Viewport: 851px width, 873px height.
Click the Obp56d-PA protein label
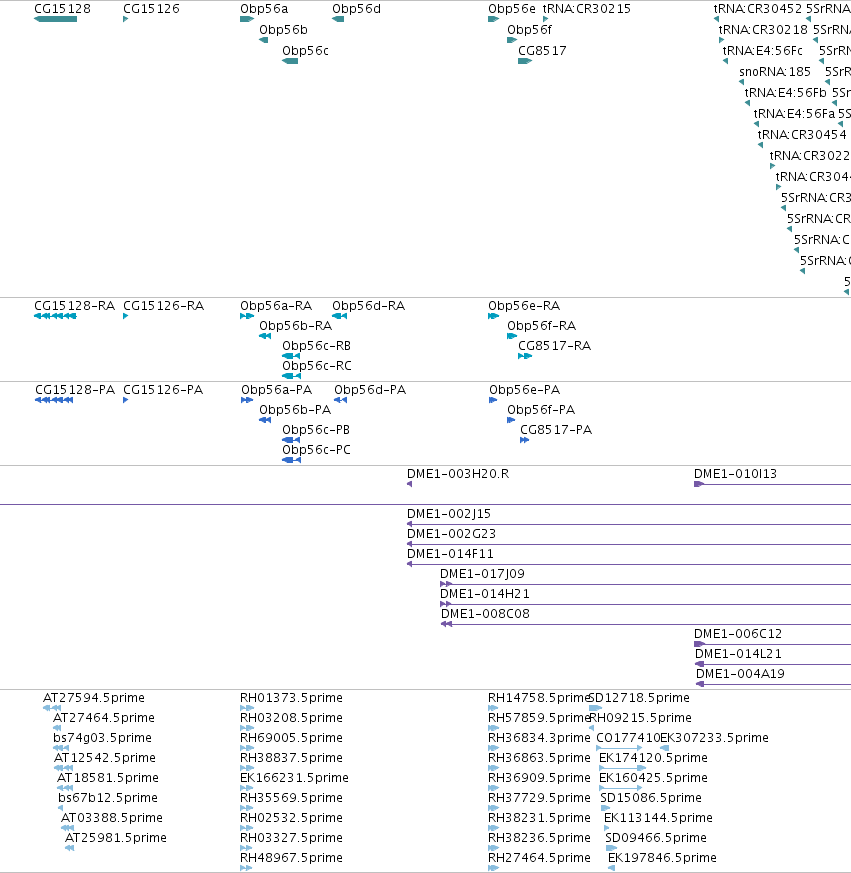click(370, 390)
